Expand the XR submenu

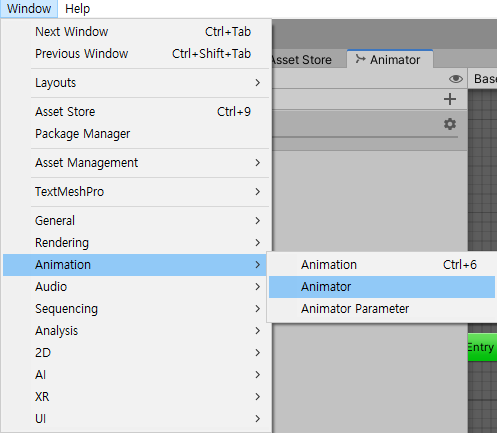click(x=136, y=397)
